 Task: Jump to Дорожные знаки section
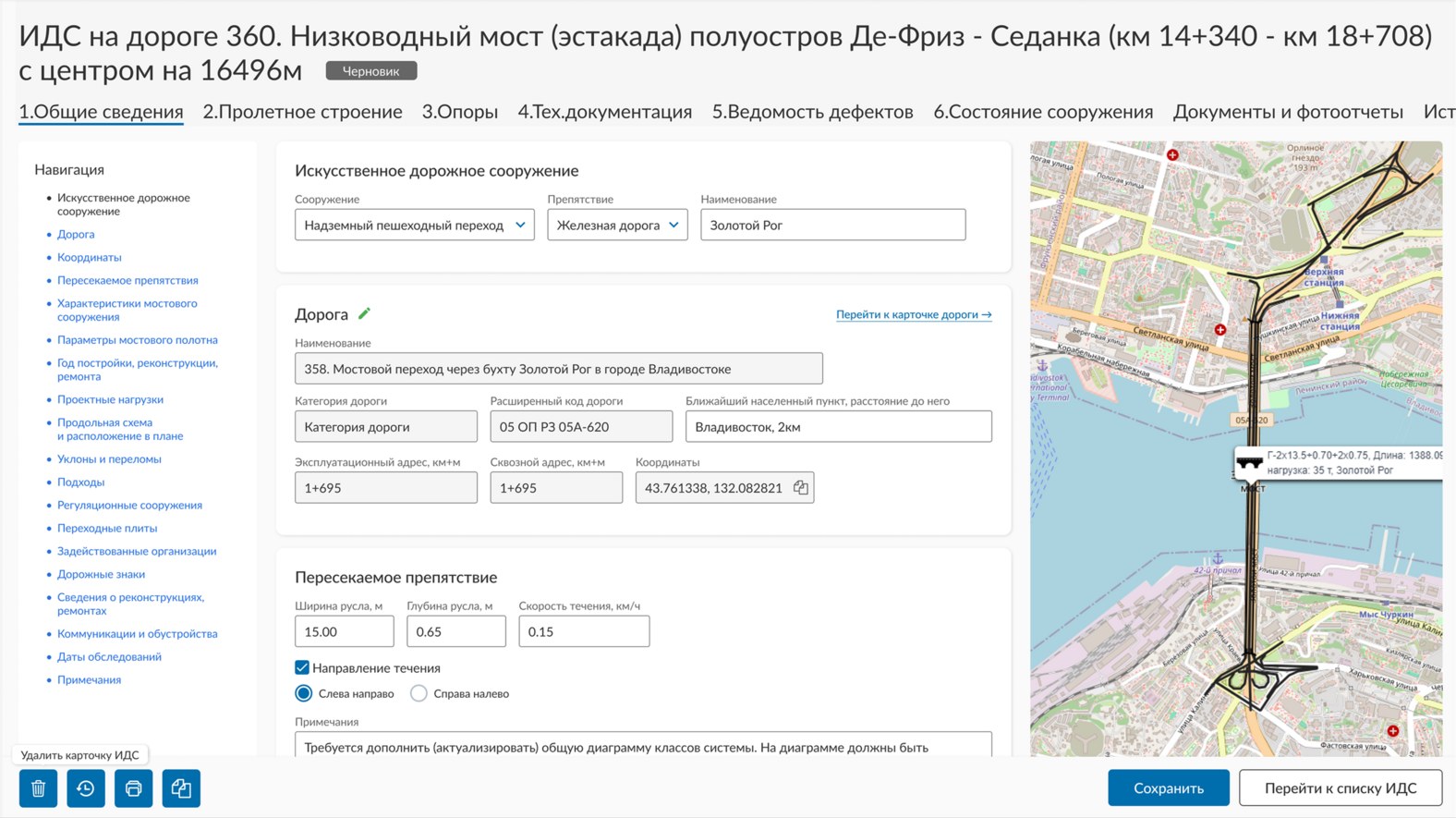coord(101,574)
